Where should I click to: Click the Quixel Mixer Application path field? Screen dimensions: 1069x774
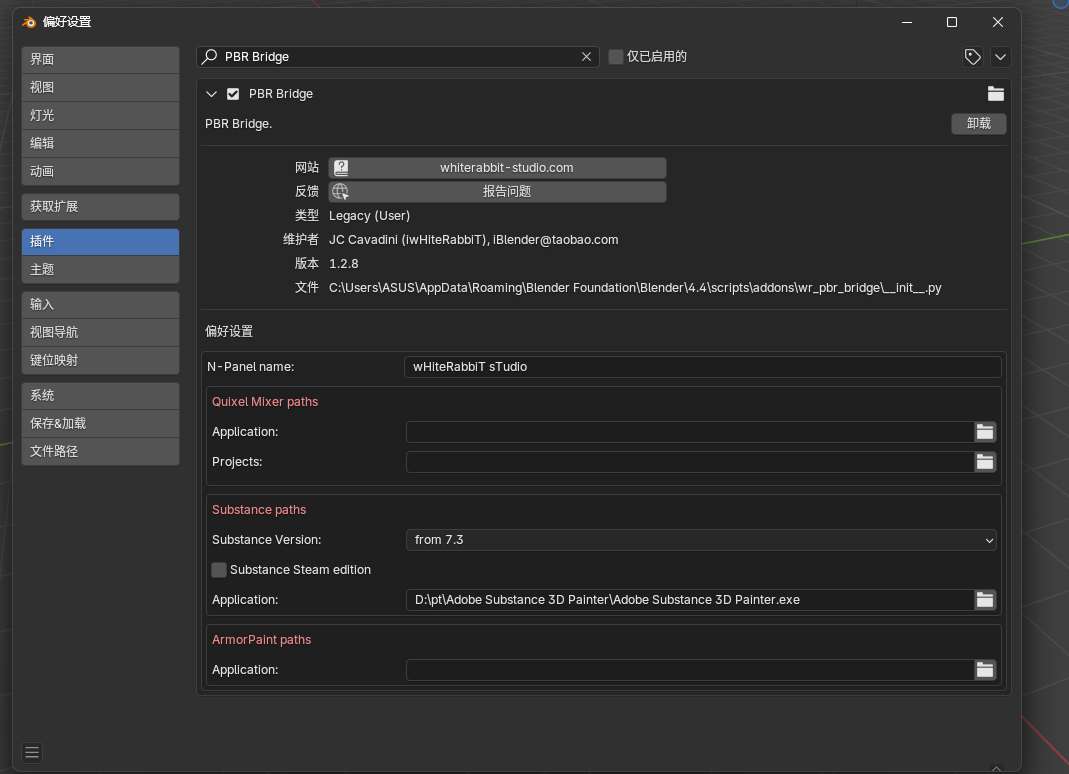pyautogui.click(x=690, y=432)
